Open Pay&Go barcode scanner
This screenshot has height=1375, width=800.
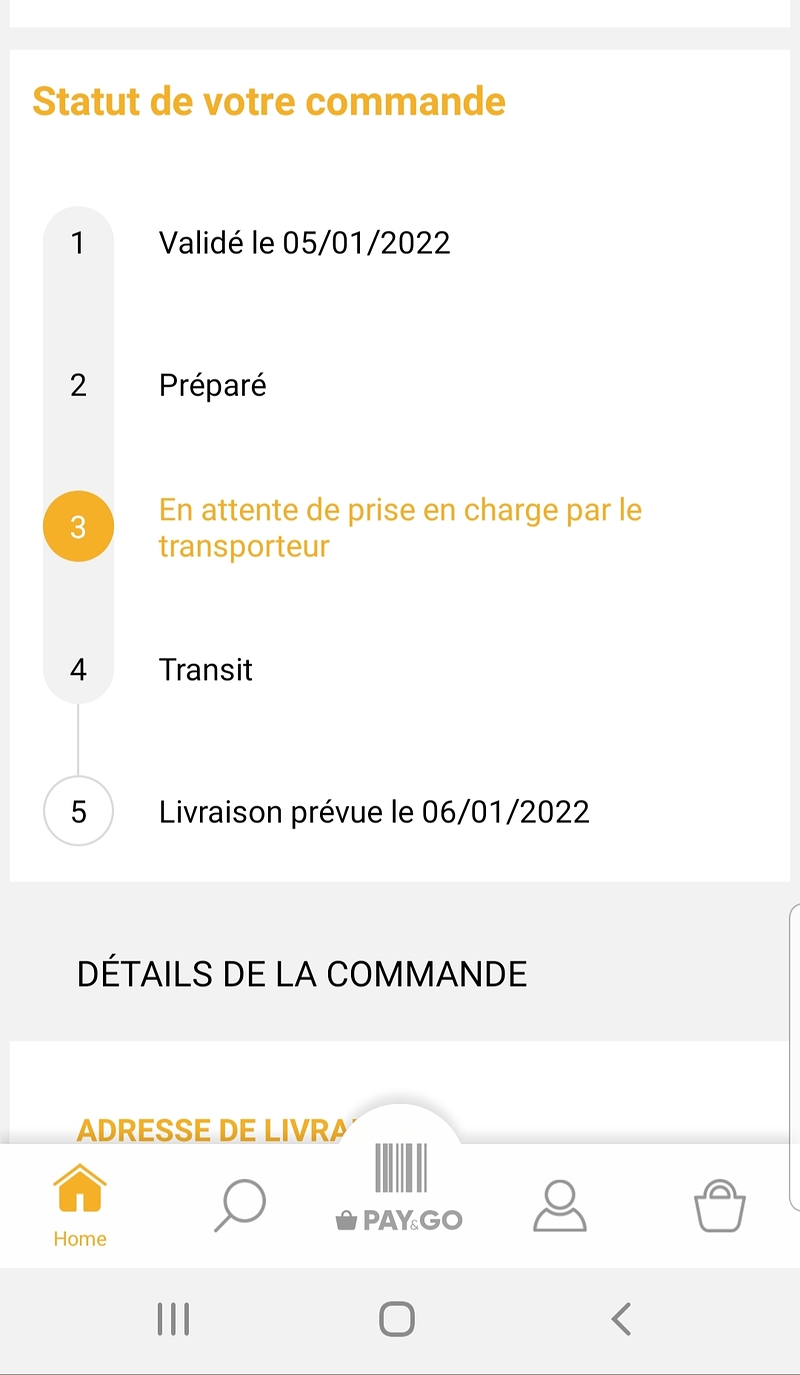click(x=400, y=1188)
